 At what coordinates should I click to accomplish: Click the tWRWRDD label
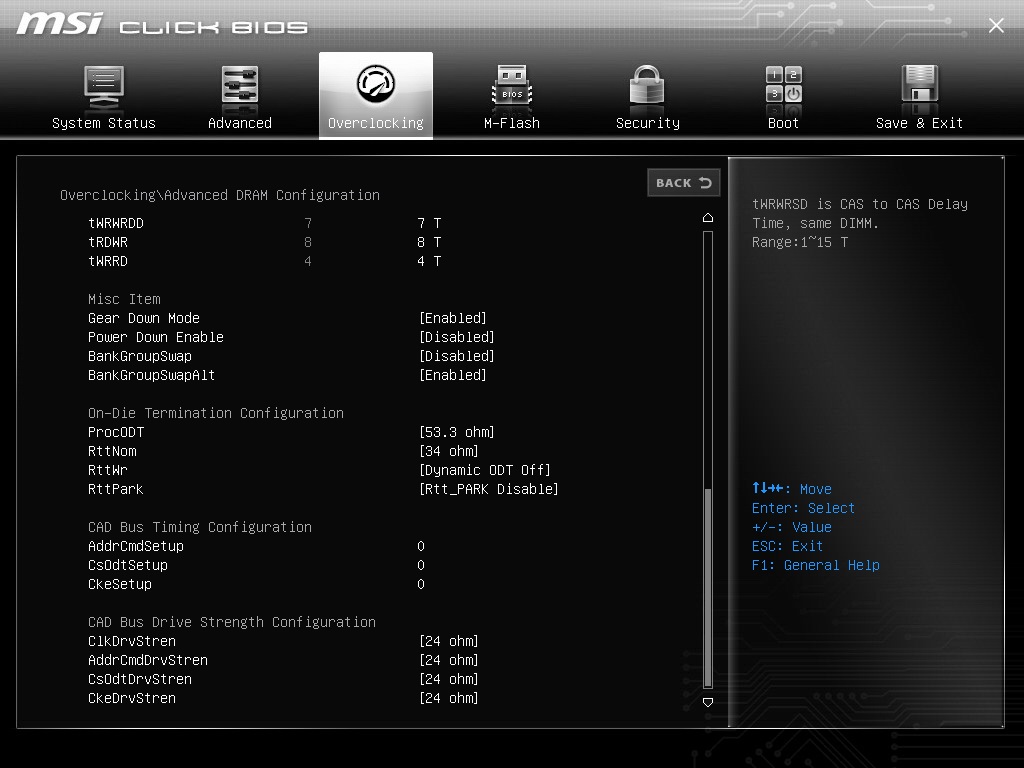pos(116,223)
